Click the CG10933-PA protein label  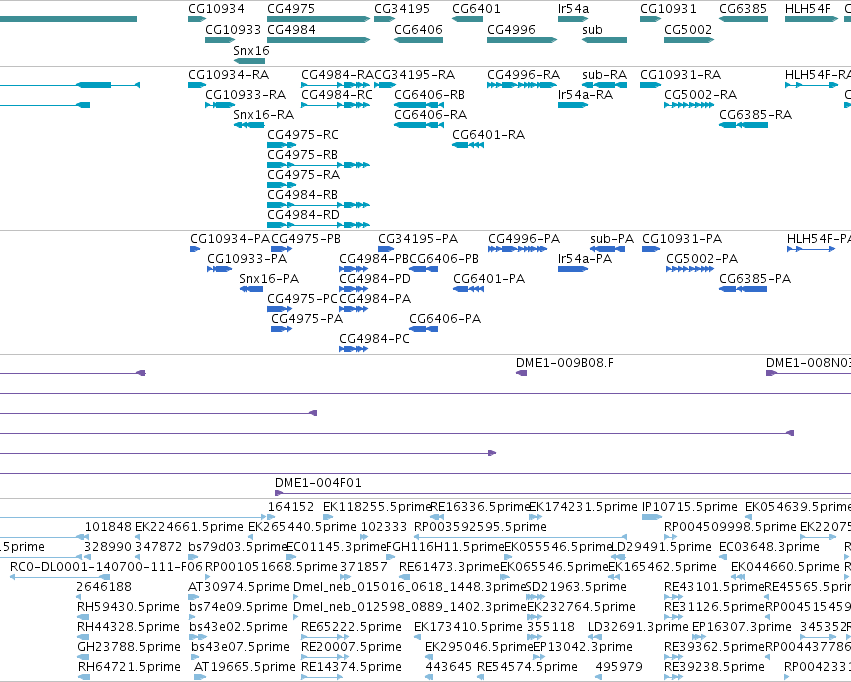(247, 259)
